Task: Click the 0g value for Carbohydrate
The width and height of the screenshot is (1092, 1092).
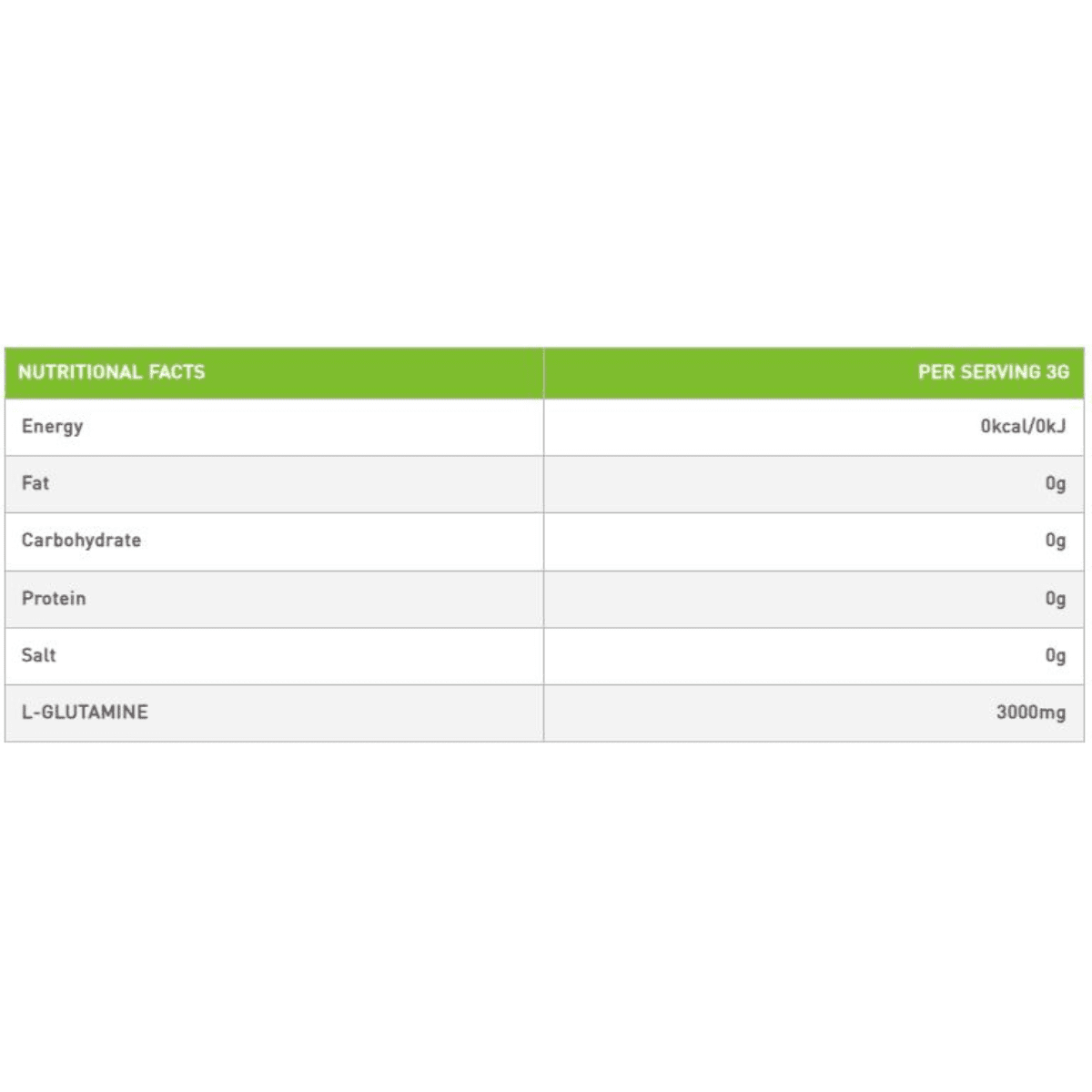Action: (1055, 541)
